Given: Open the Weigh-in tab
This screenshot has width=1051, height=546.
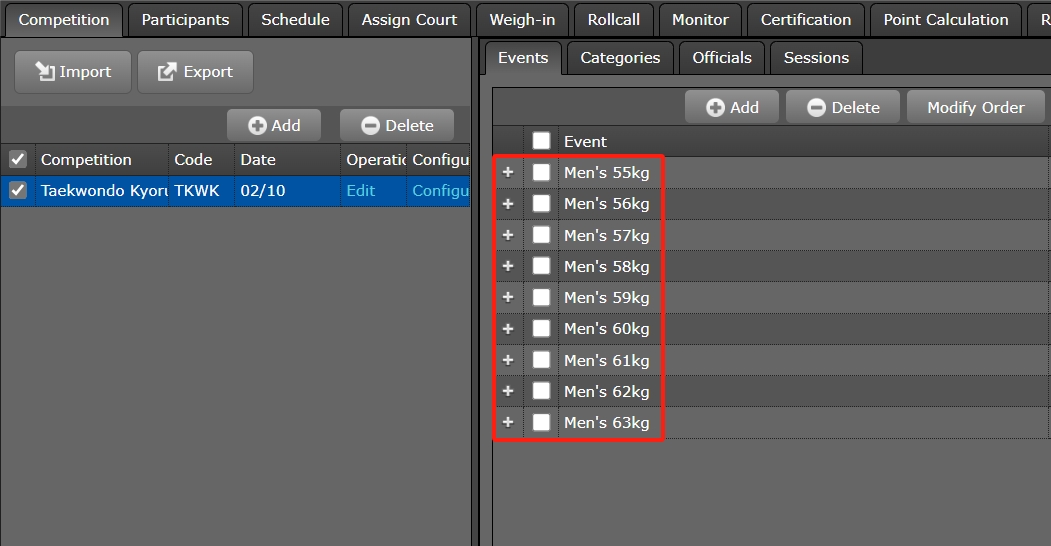Looking at the screenshot, I should click(x=522, y=20).
